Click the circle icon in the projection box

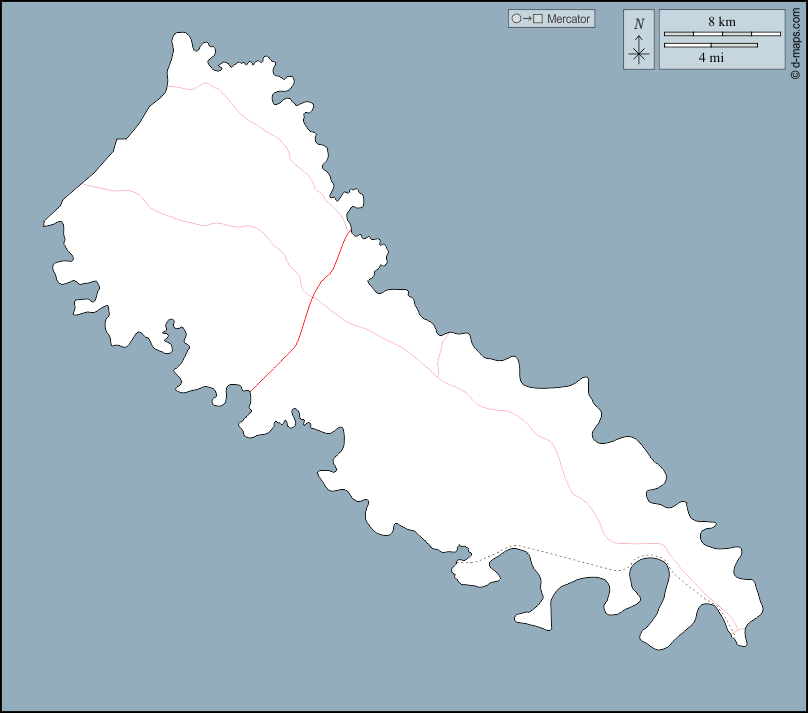coord(516,19)
